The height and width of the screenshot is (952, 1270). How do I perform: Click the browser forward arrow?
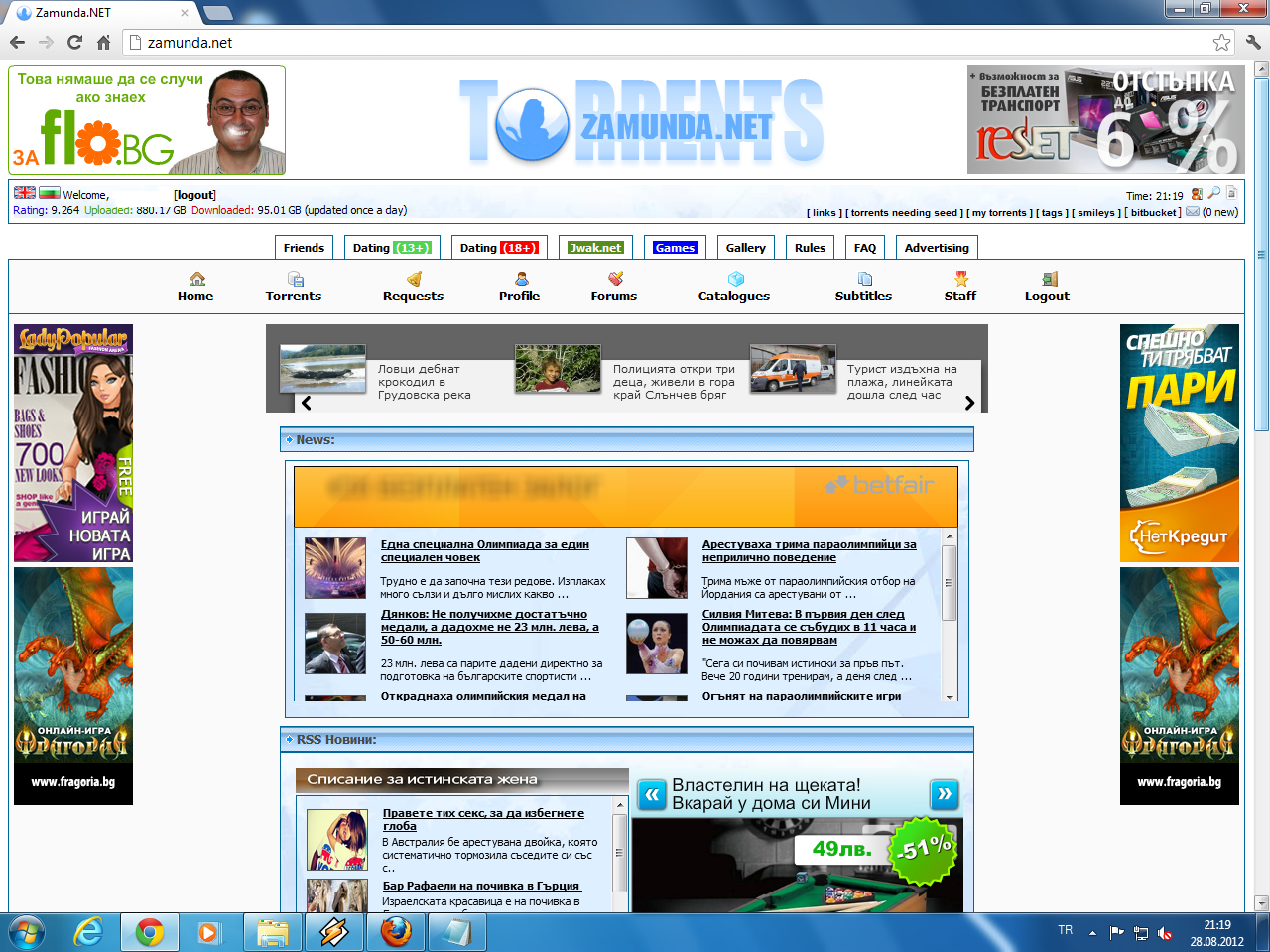click(46, 42)
